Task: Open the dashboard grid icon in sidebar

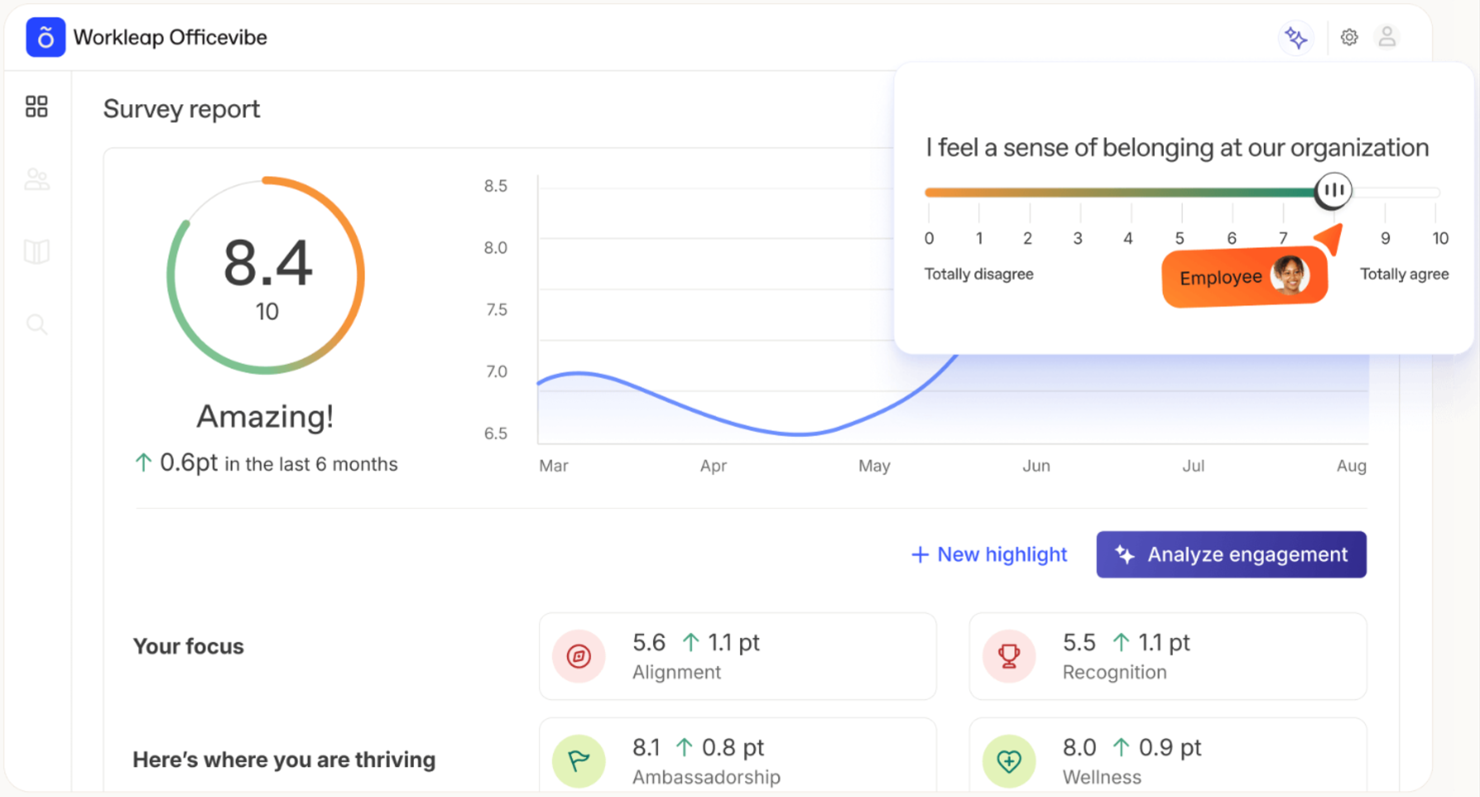Action: [x=37, y=107]
